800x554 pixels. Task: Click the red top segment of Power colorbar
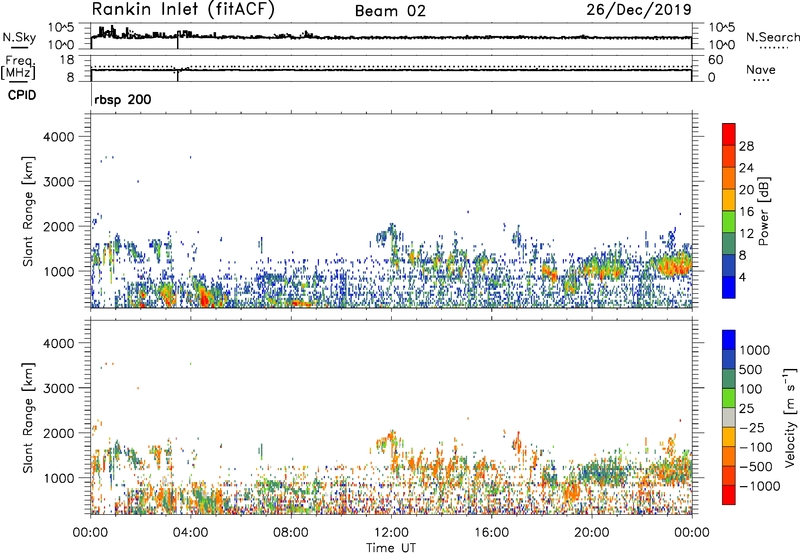(x=729, y=134)
